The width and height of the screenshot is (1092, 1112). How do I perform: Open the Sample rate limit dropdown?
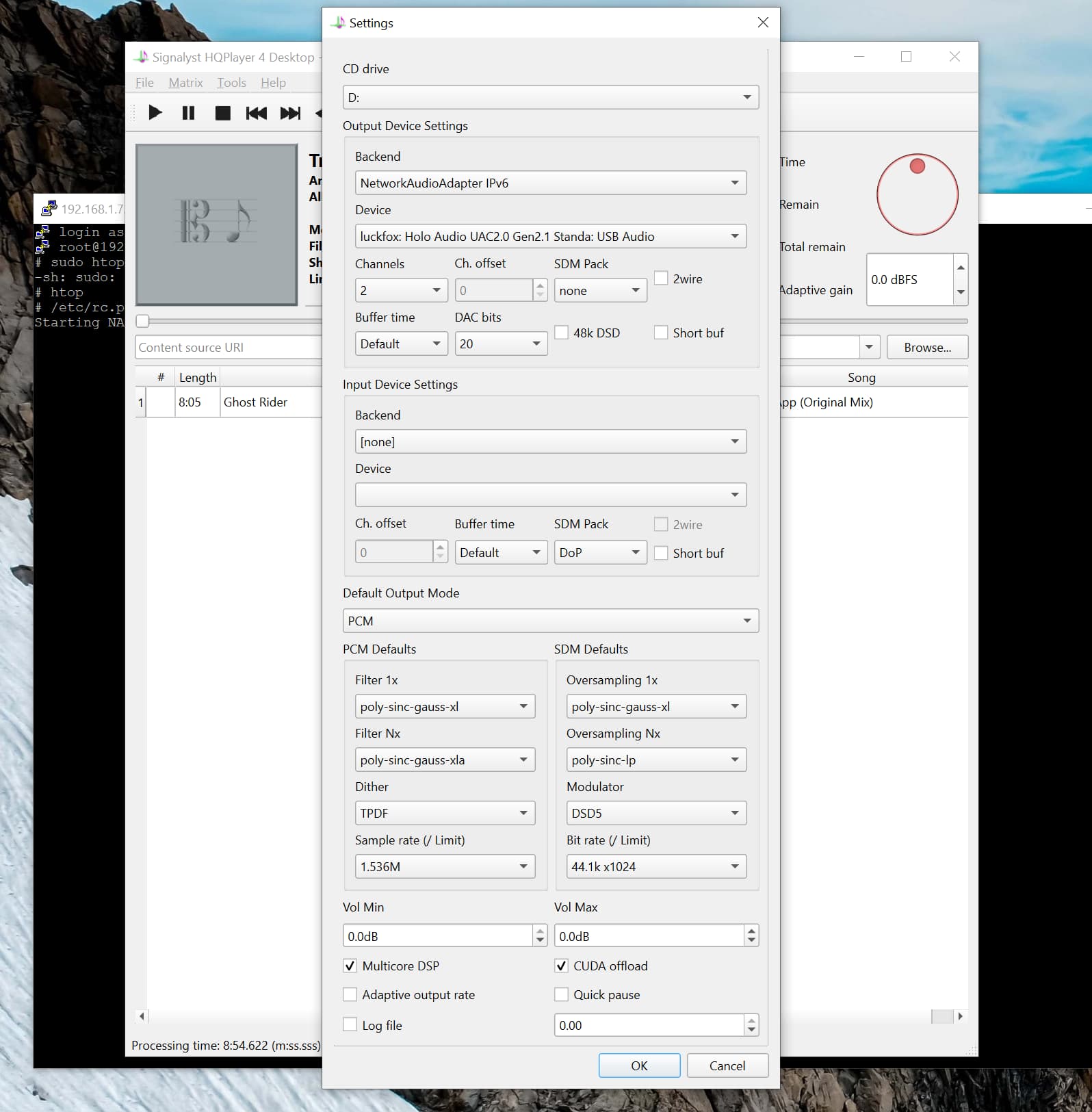click(445, 866)
